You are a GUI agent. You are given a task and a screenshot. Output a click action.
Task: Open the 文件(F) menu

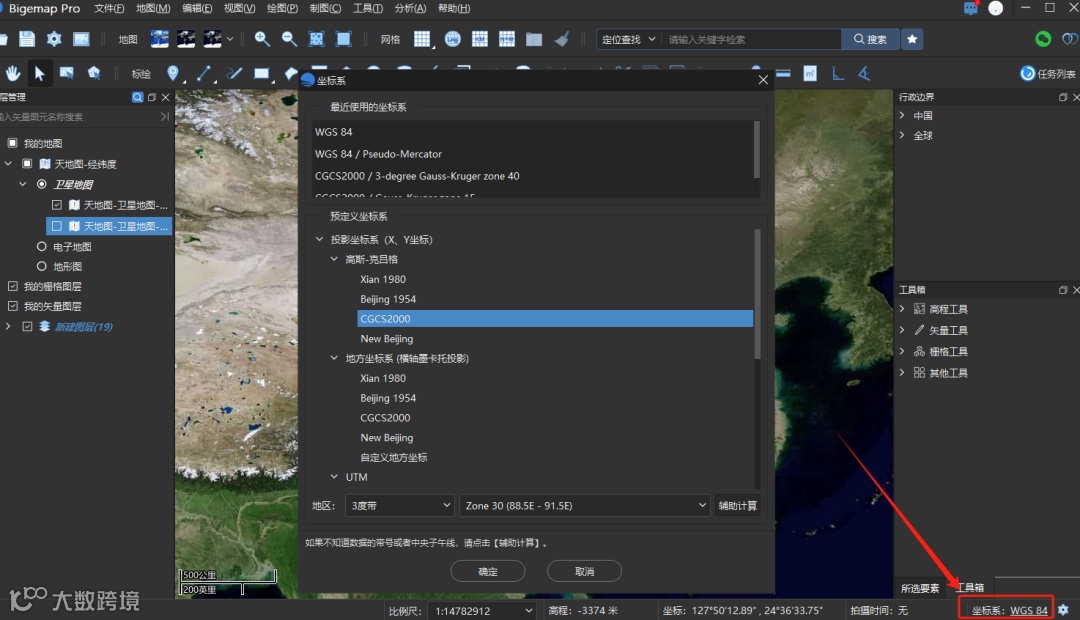[109, 8]
